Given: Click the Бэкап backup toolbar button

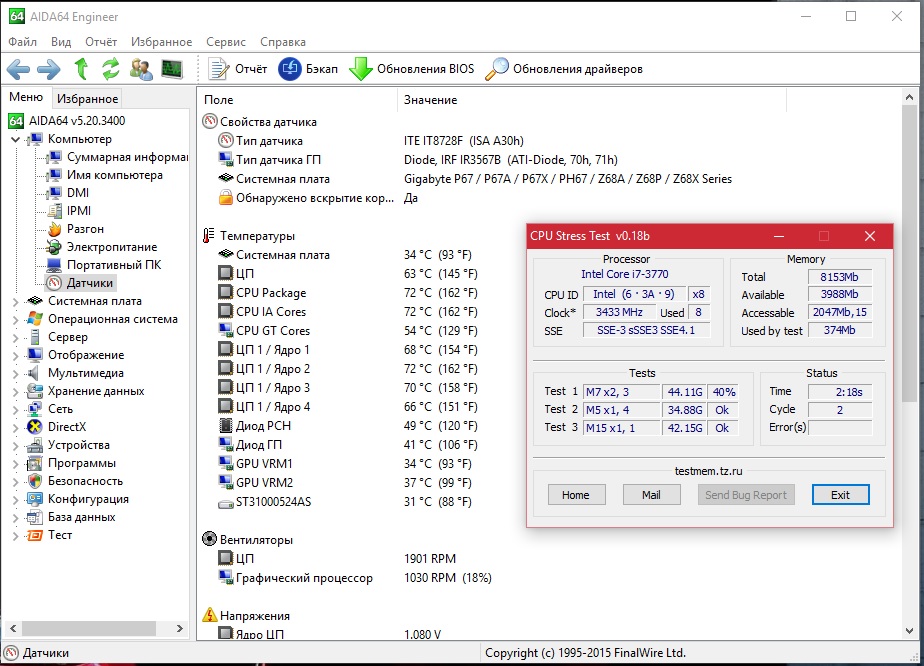Looking at the screenshot, I should 308,69.
